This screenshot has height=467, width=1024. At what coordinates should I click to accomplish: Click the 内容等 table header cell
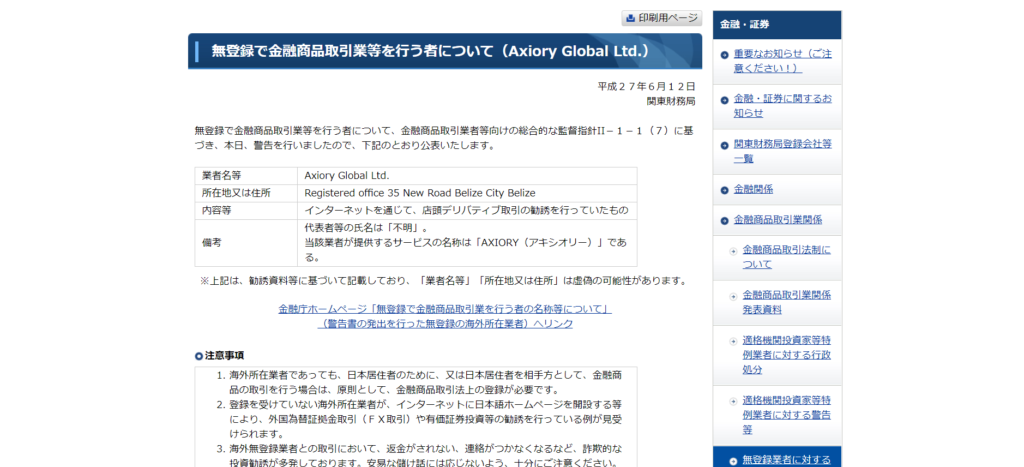click(x=246, y=211)
